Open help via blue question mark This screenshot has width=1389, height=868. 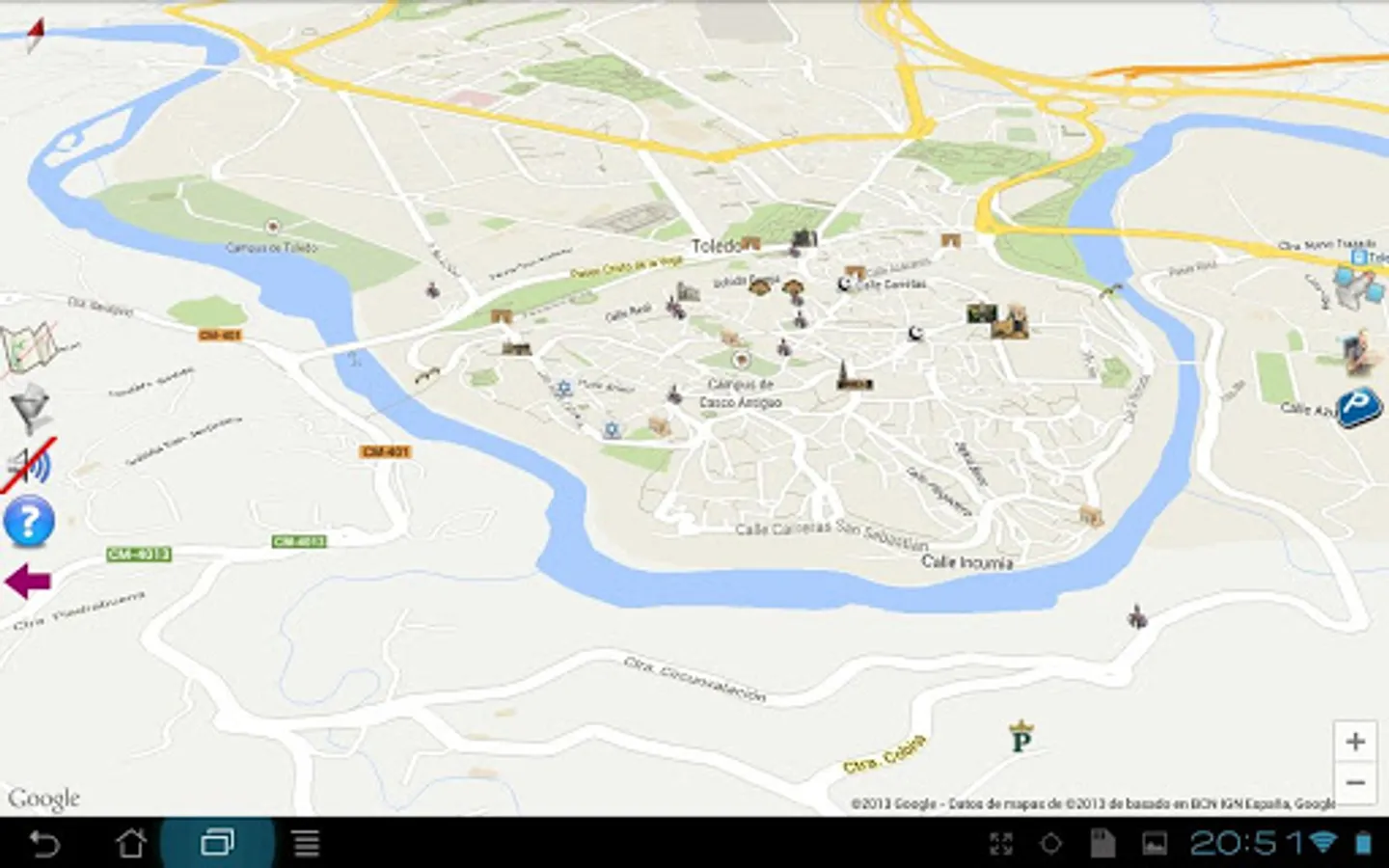(29, 523)
